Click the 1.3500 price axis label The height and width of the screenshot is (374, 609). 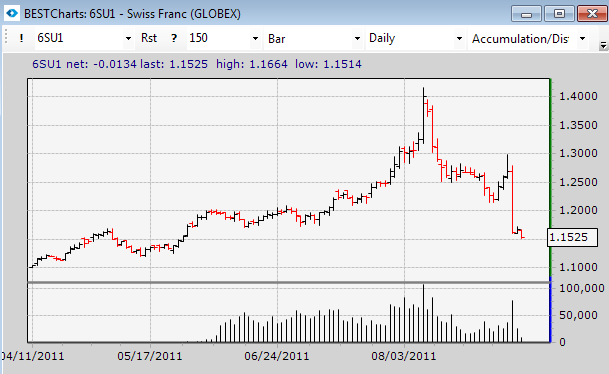[578, 125]
